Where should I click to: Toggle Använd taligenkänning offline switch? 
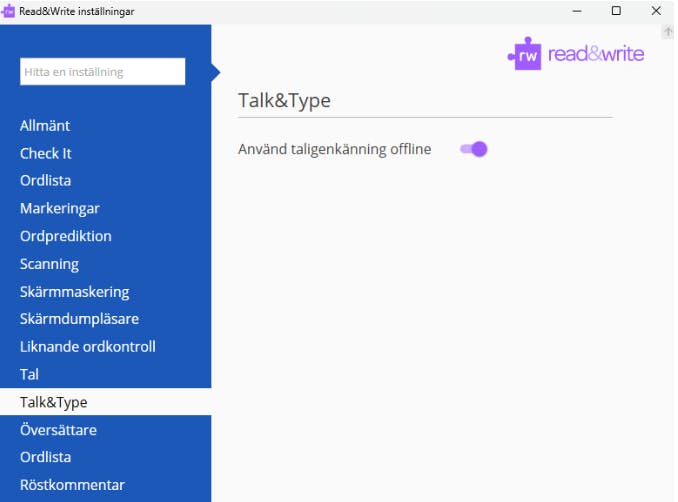474,149
